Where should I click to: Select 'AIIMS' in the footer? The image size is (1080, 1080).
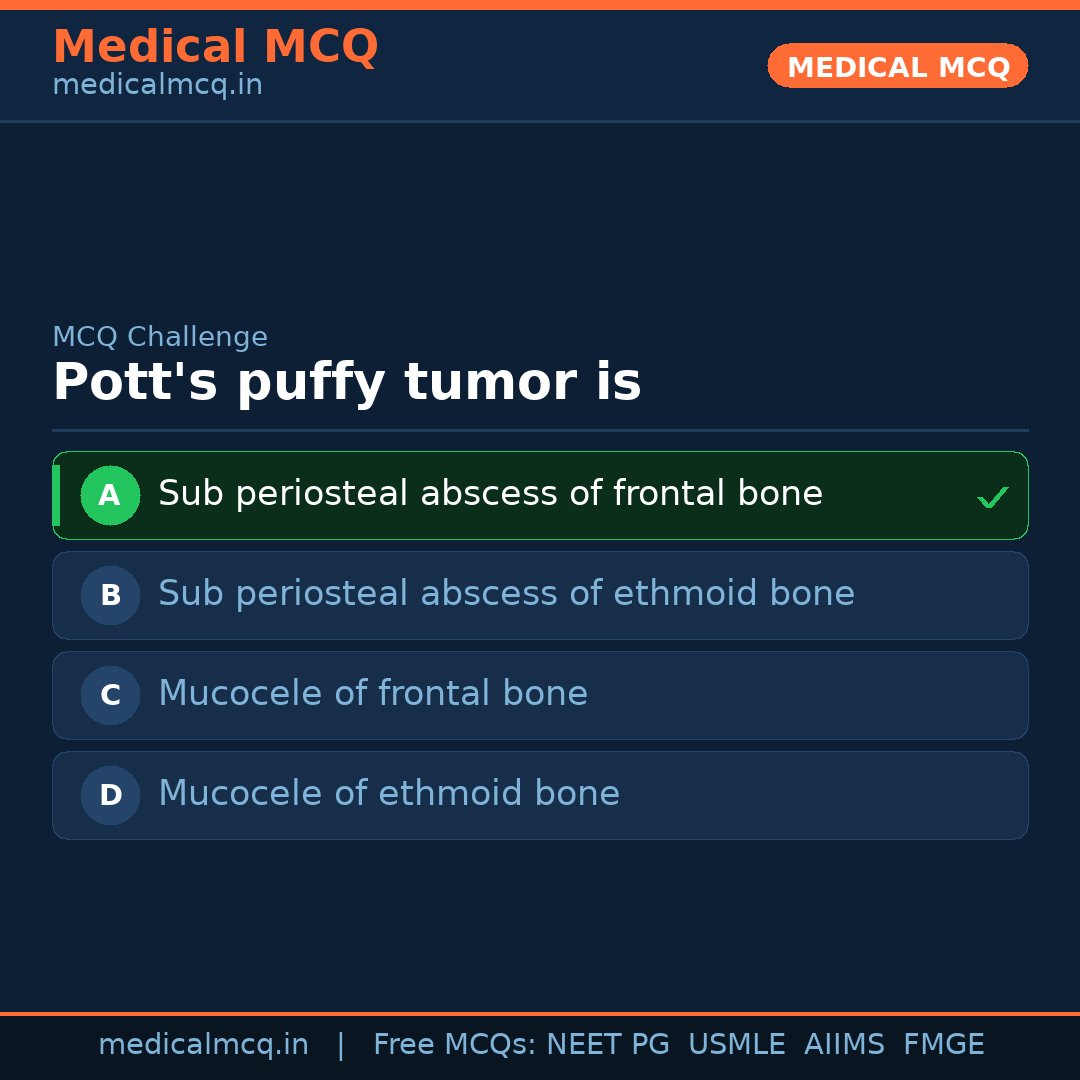pyautogui.click(x=844, y=1045)
